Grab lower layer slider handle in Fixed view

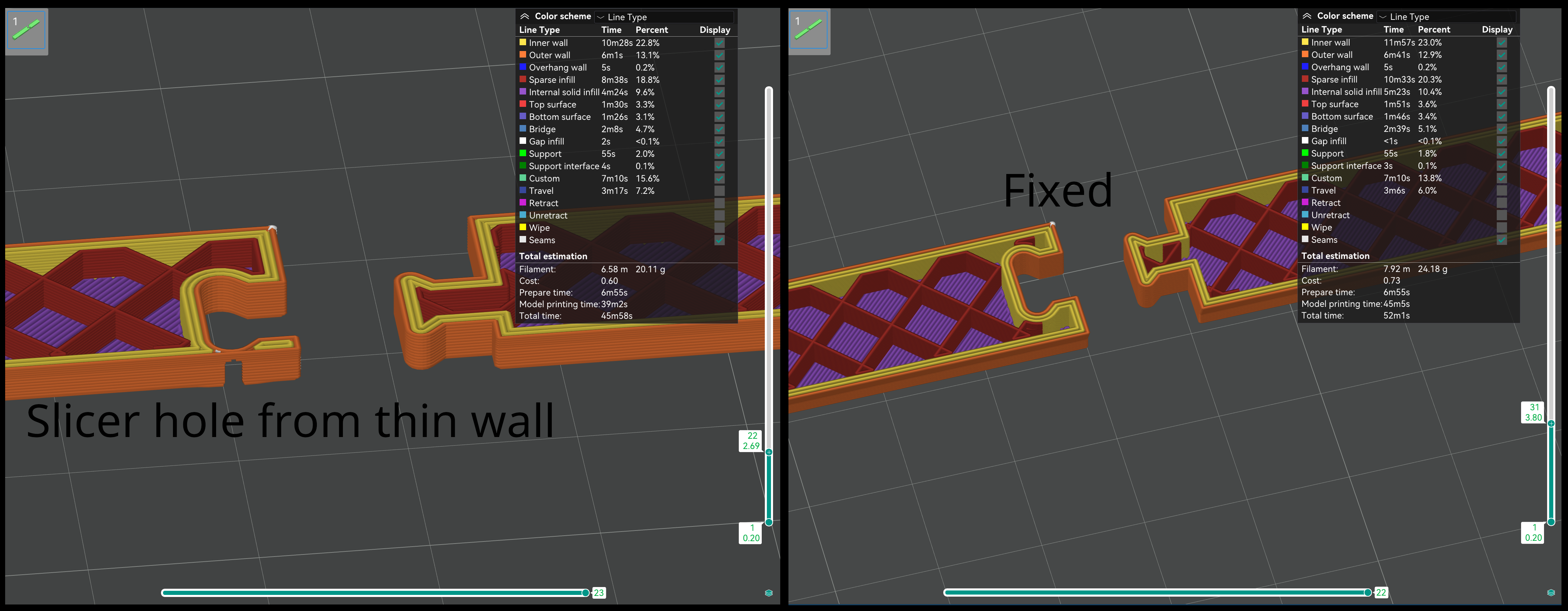point(1551,522)
